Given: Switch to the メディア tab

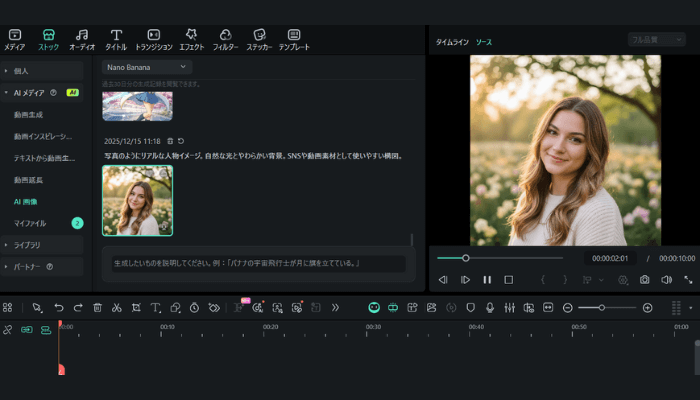Looking at the screenshot, I should coord(15,39).
